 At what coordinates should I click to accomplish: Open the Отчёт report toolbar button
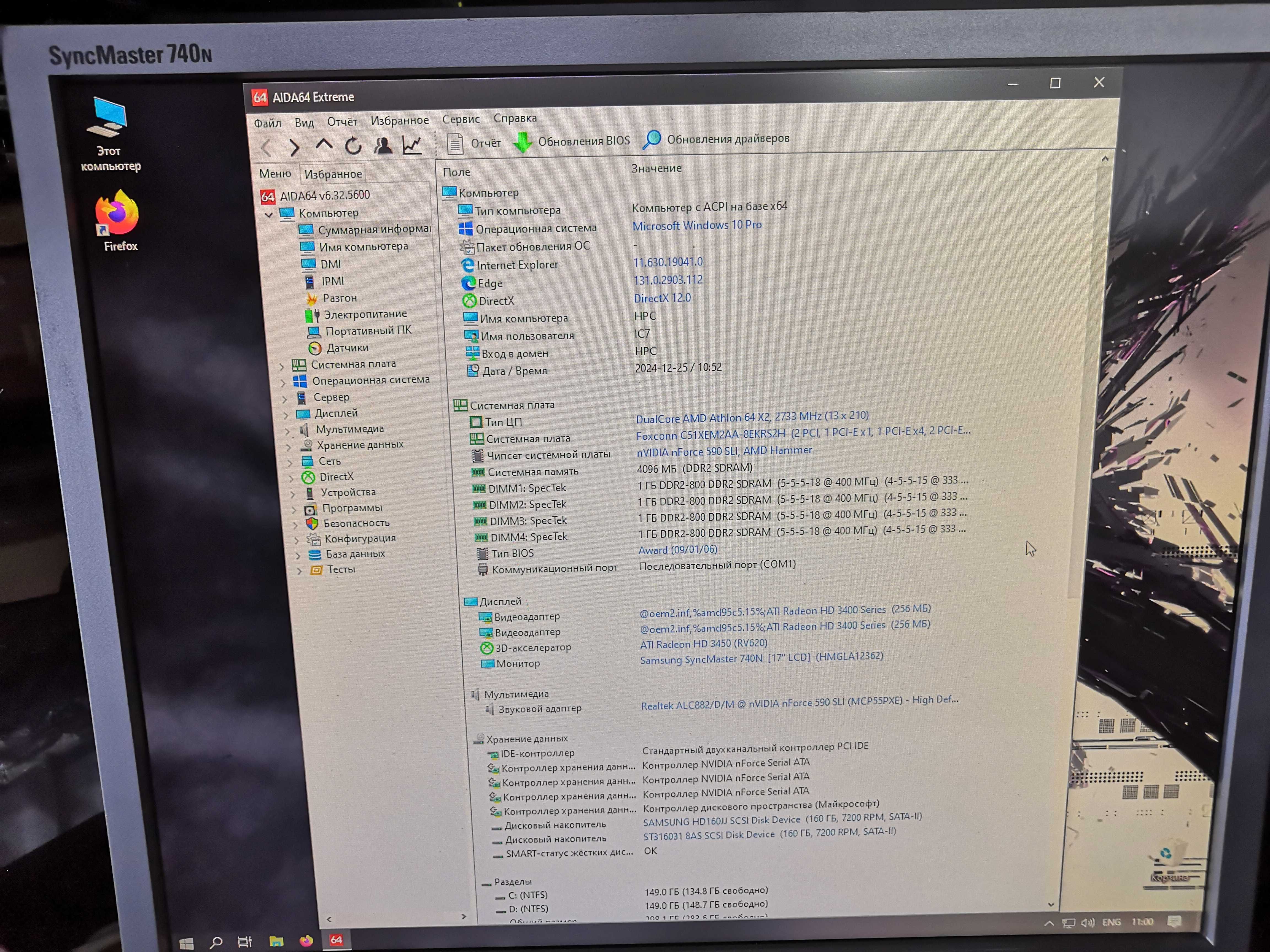click(x=474, y=143)
